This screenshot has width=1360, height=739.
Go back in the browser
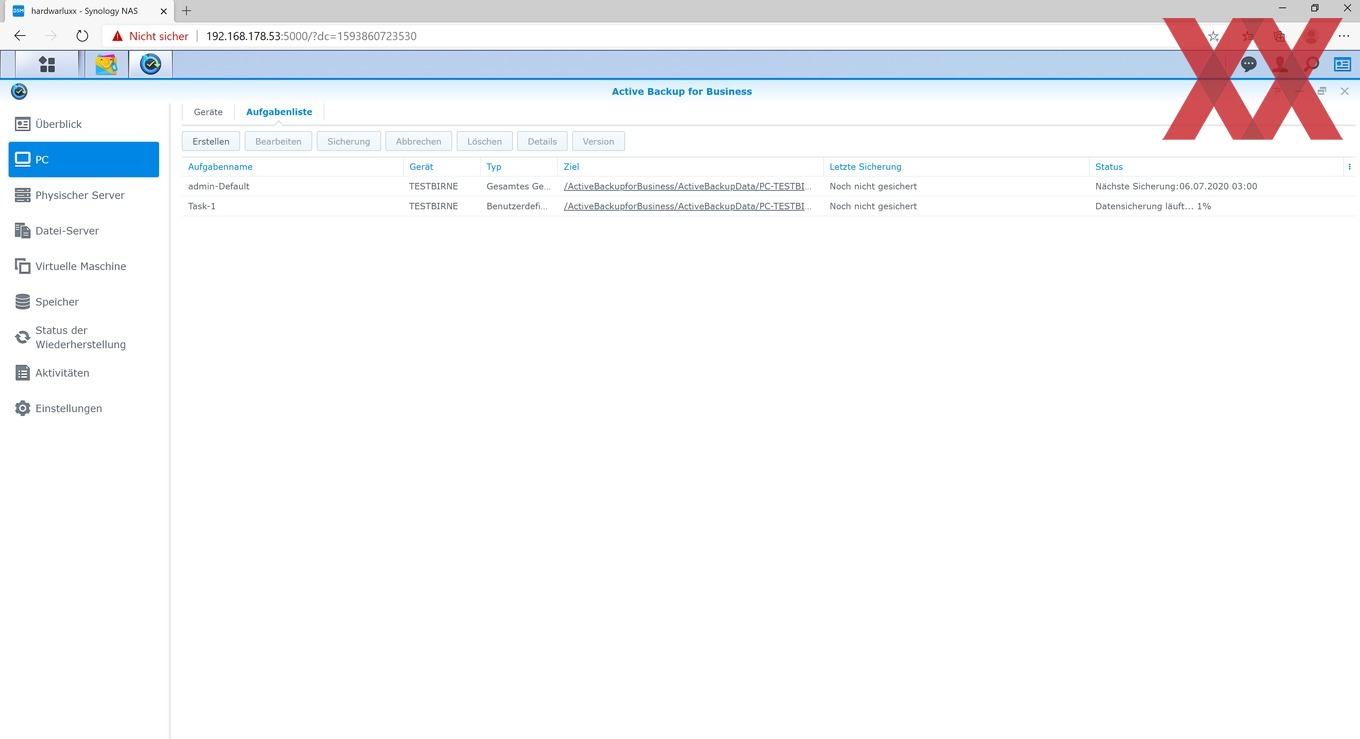click(20, 36)
